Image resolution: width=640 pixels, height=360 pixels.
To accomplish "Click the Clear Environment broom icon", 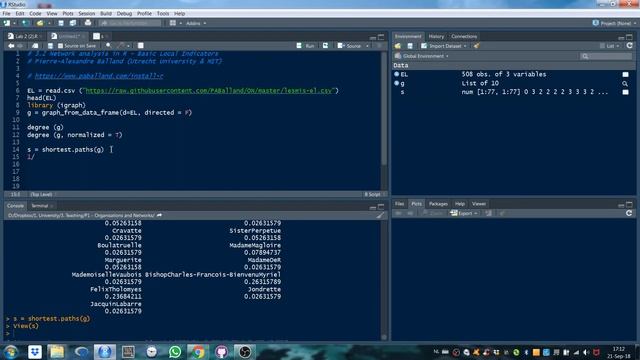I will 476,46.
